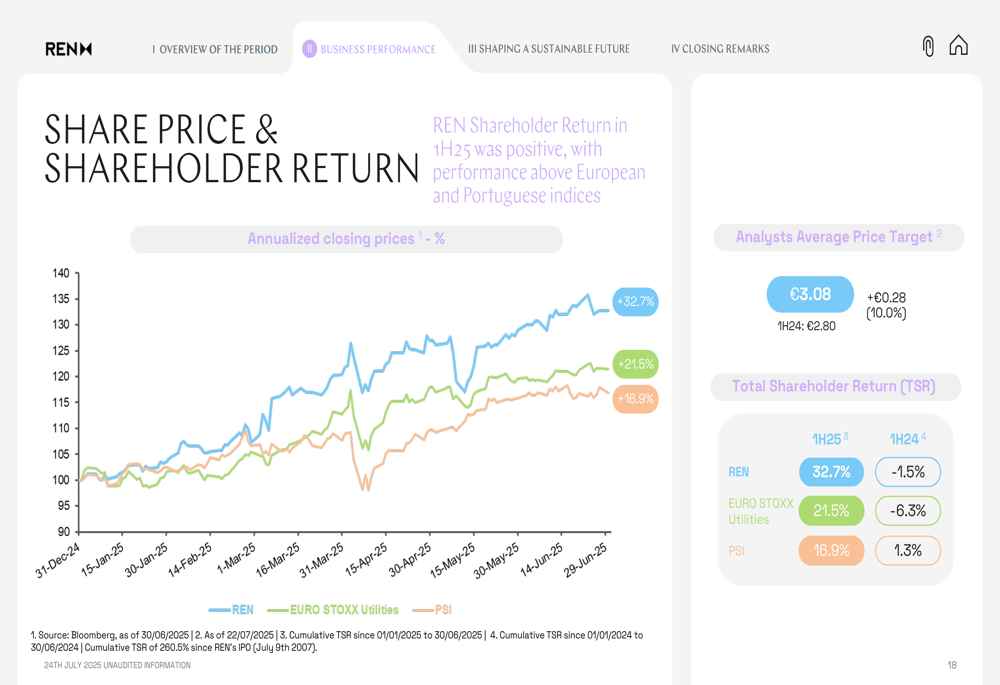
Task: Click the 14-Feb-25 axis date label
Action: coord(189,560)
